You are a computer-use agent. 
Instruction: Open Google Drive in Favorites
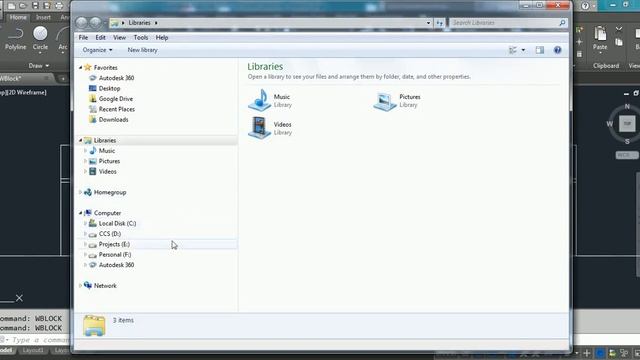(116, 99)
